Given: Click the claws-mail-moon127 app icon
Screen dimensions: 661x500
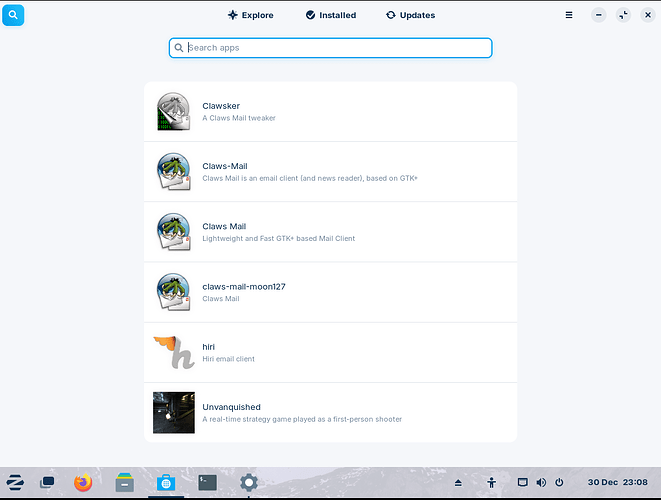Looking at the screenshot, I should click(174, 293).
